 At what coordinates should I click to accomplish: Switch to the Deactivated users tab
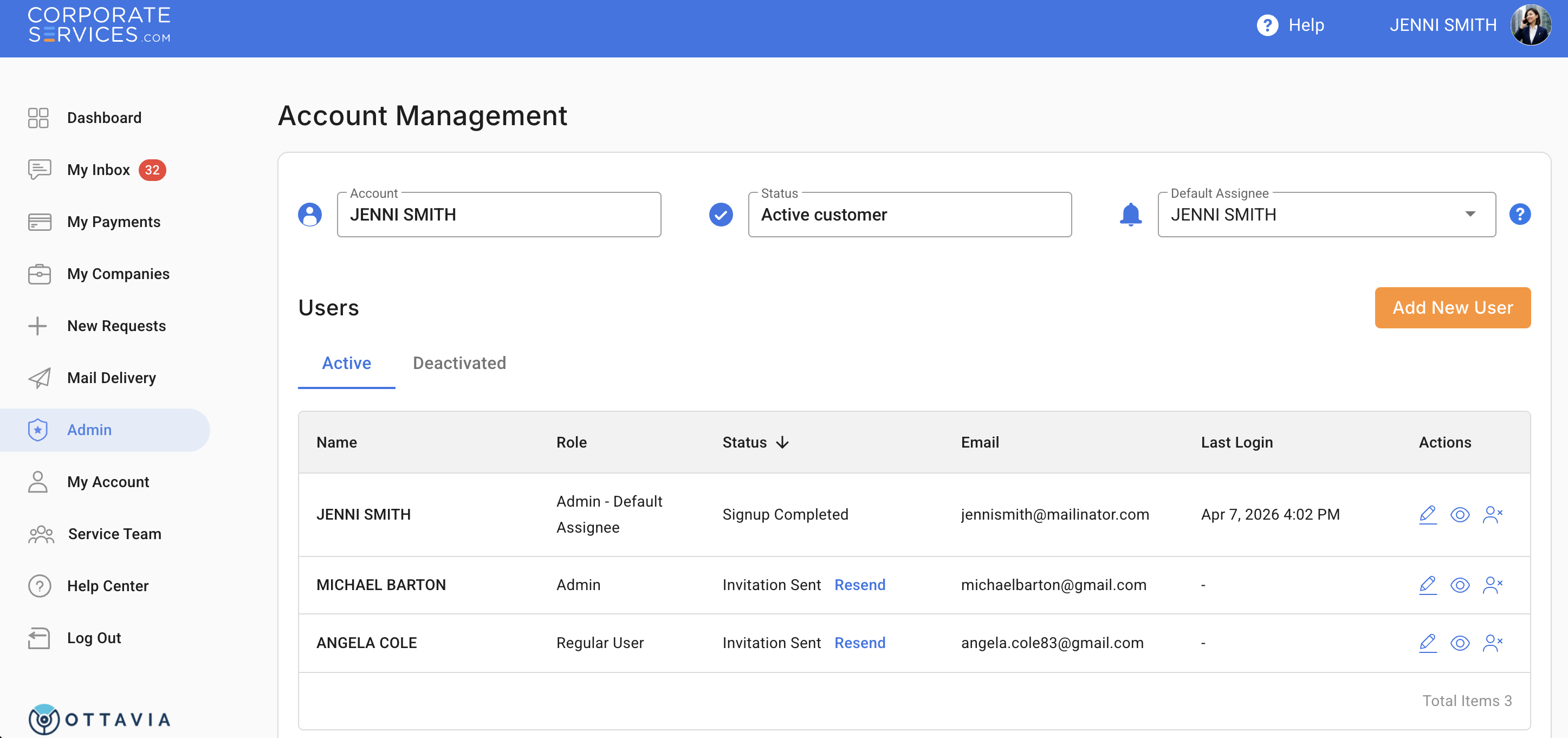(x=459, y=363)
